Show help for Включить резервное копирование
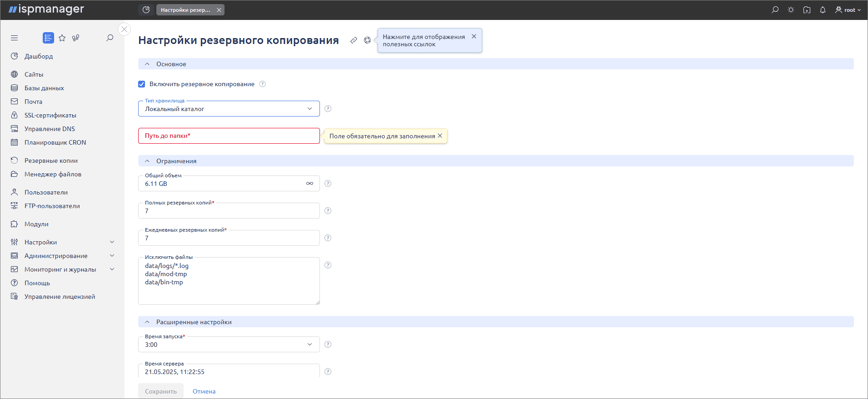868x399 pixels. pyautogui.click(x=262, y=84)
